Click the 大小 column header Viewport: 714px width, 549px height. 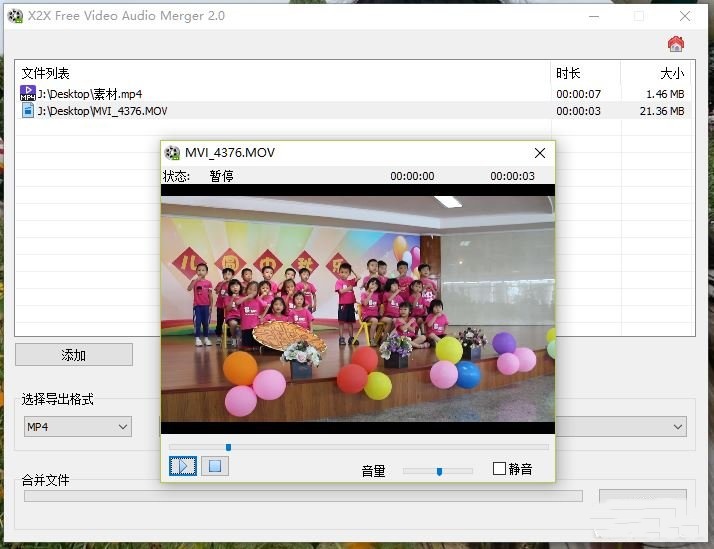click(x=656, y=73)
